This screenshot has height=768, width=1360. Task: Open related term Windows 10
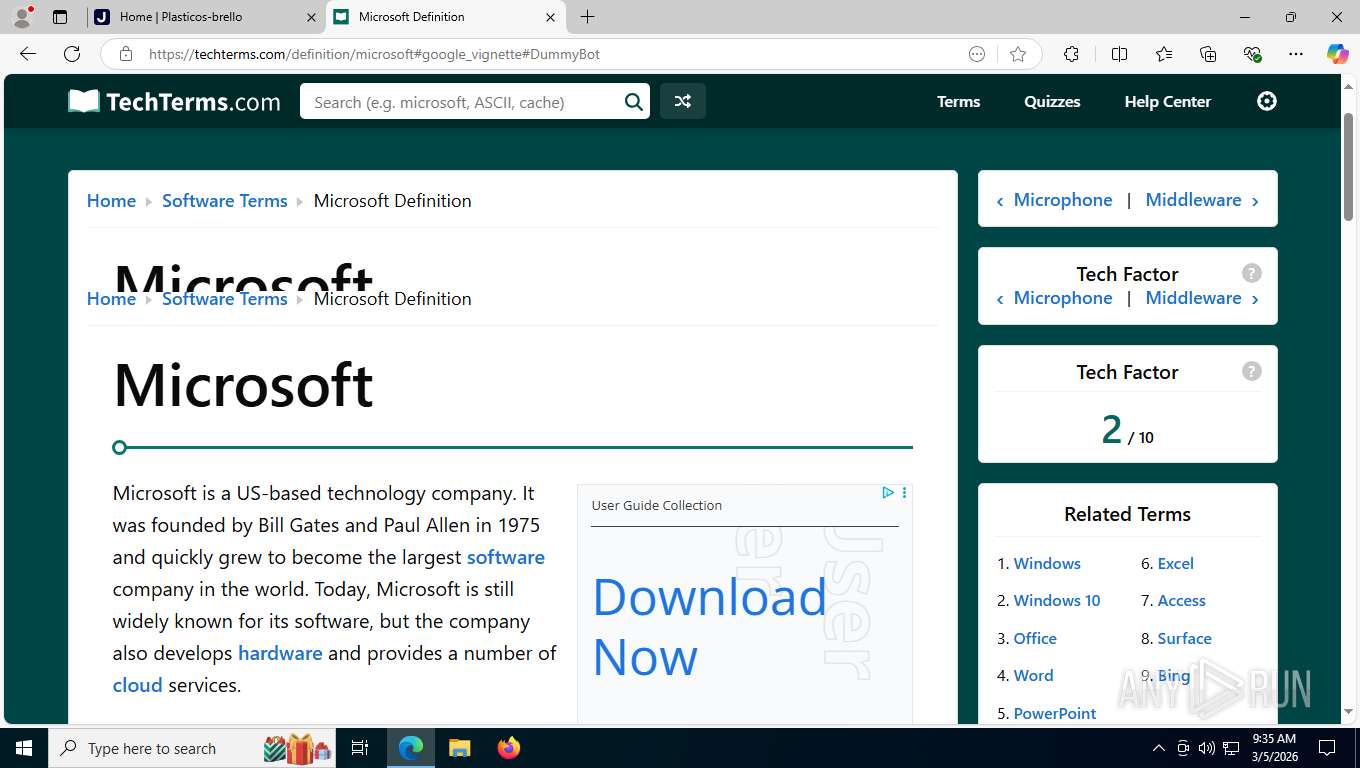1057,600
